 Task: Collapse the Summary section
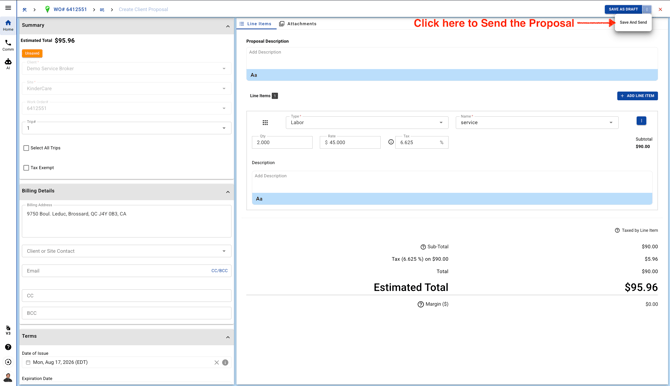point(227,26)
